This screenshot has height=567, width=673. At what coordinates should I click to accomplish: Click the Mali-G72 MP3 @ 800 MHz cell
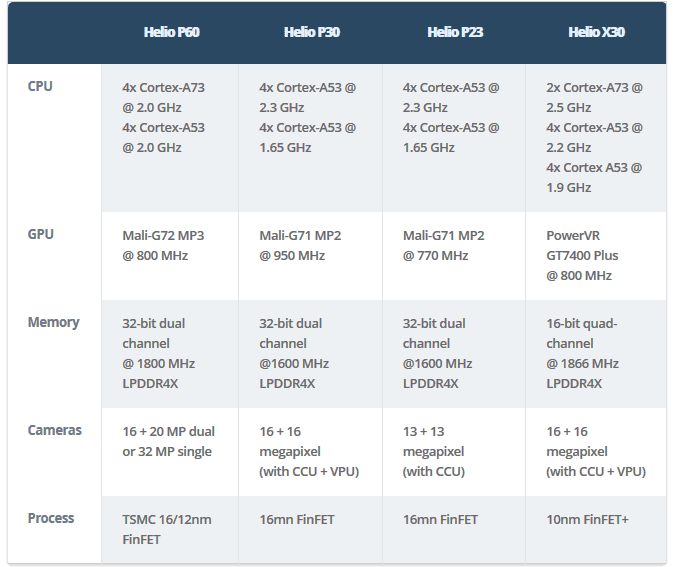(x=170, y=256)
